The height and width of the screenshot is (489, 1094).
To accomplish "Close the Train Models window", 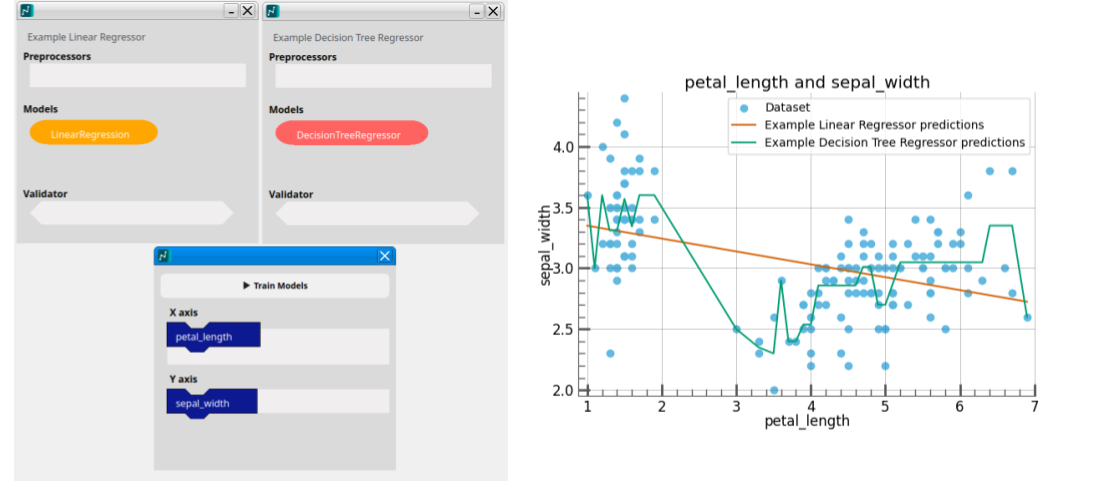I will (x=384, y=255).
